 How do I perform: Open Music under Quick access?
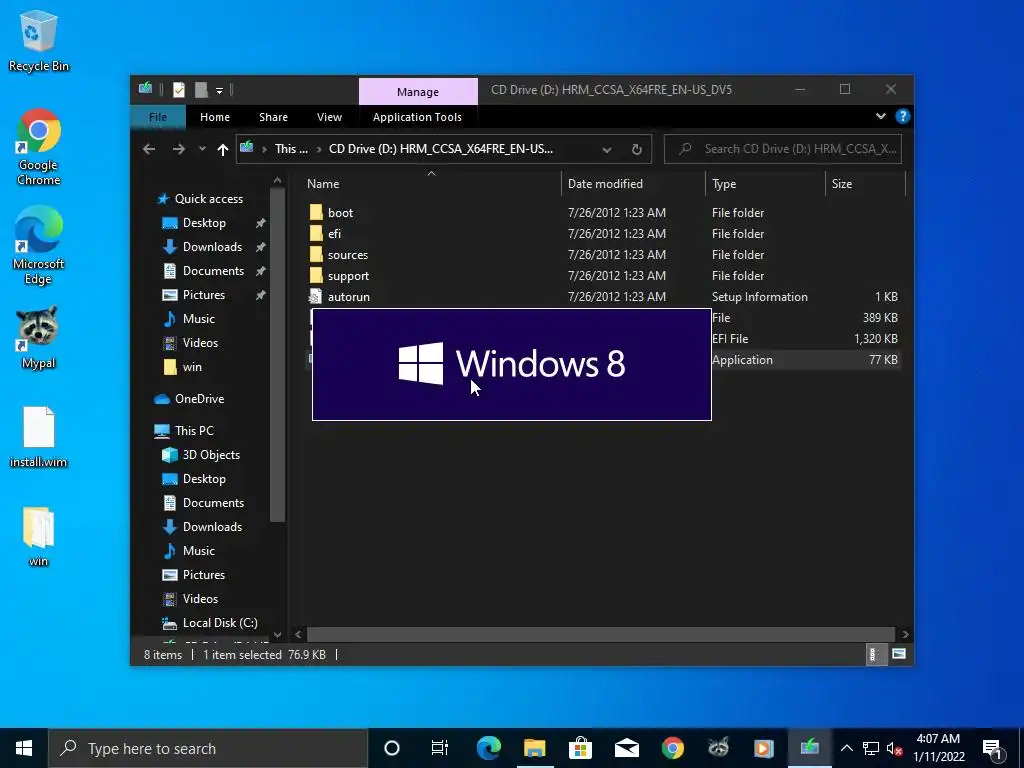199,319
